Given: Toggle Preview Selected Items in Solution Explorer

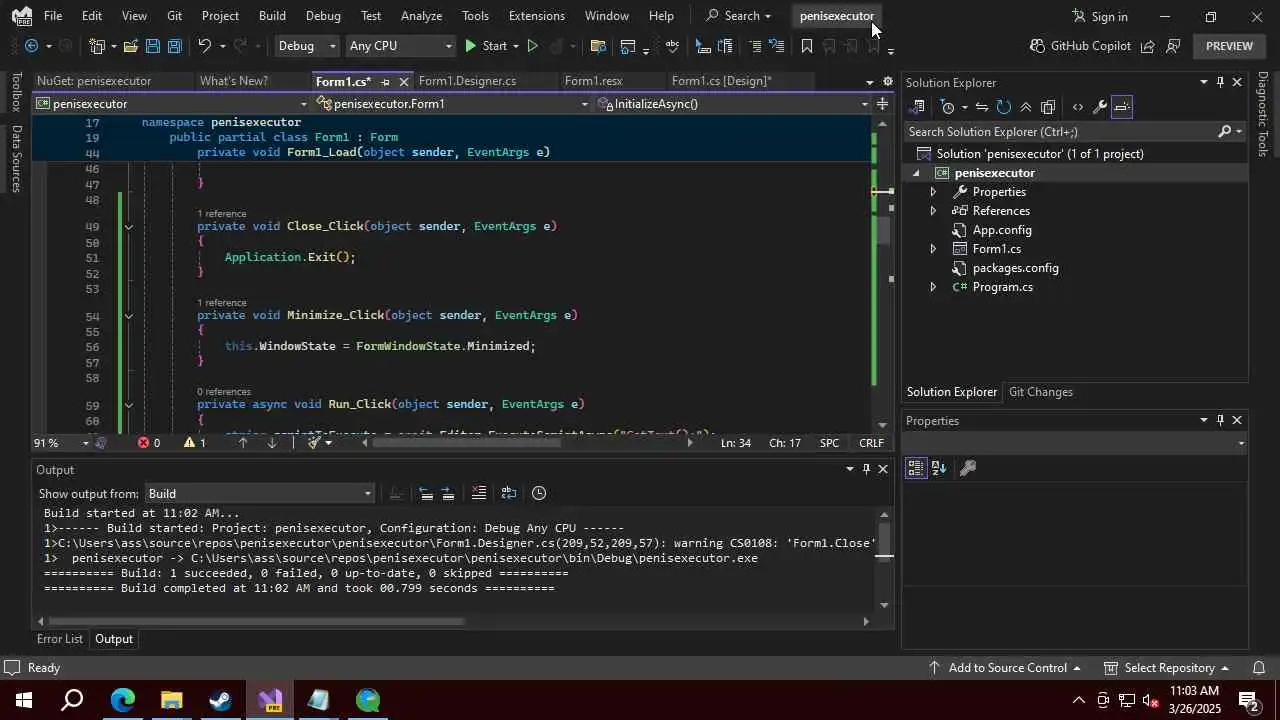Looking at the screenshot, I should pyautogui.click(x=1122, y=107).
